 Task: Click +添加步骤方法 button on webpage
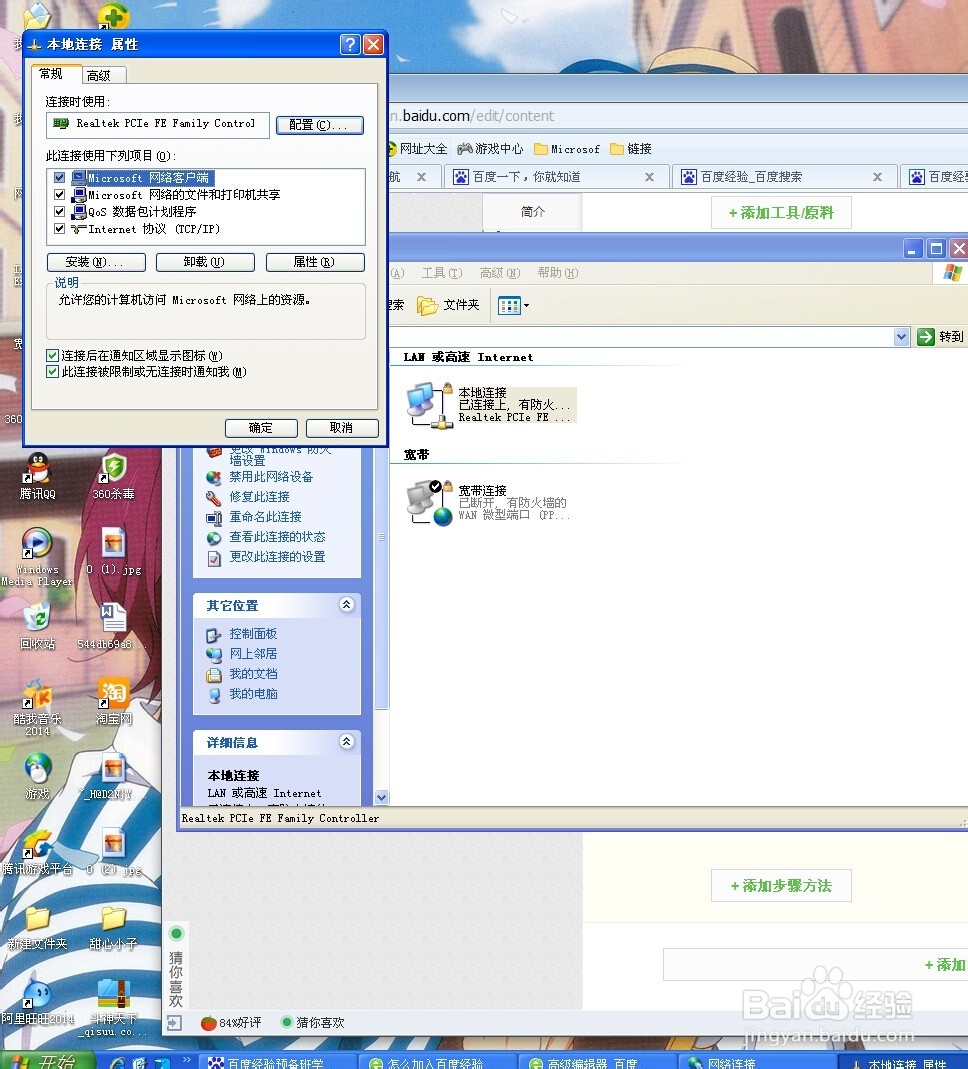[781, 886]
